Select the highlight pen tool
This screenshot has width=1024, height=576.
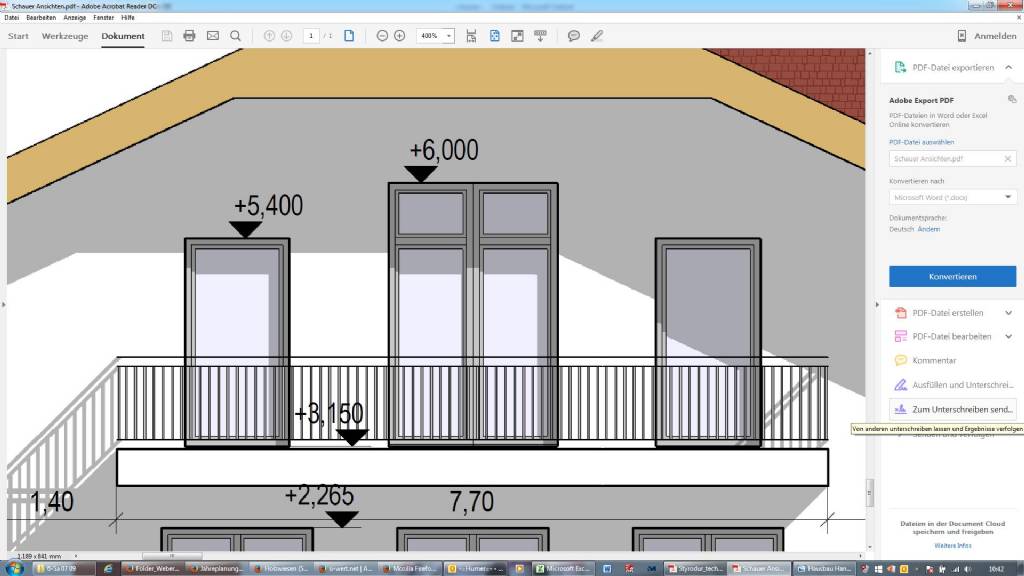[597, 36]
